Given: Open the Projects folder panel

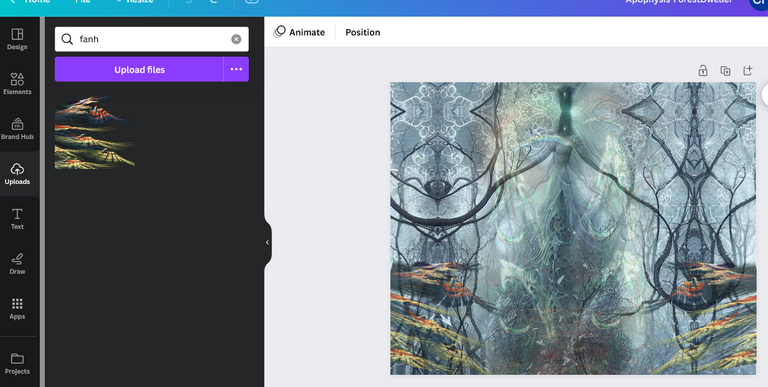Looking at the screenshot, I should pos(17,363).
